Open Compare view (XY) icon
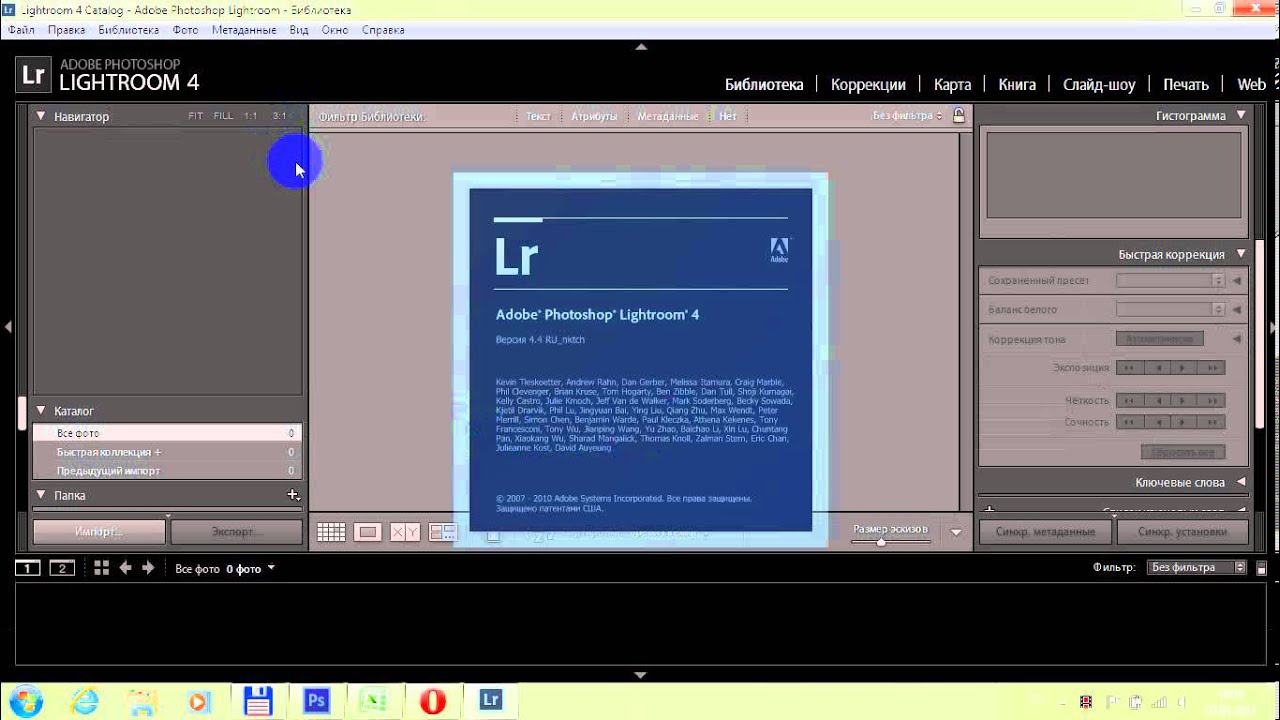 pyautogui.click(x=405, y=533)
